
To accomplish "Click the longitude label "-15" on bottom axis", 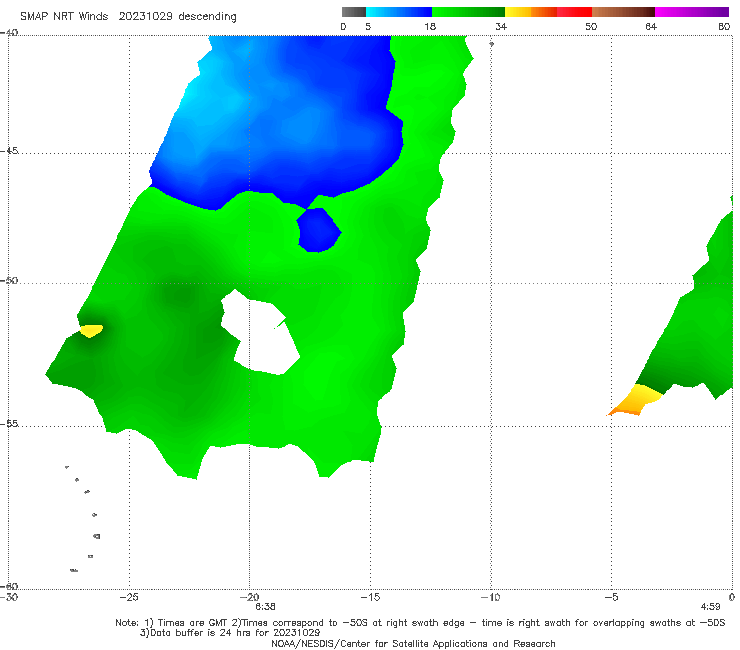I will pyautogui.click(x=370, y=597).
